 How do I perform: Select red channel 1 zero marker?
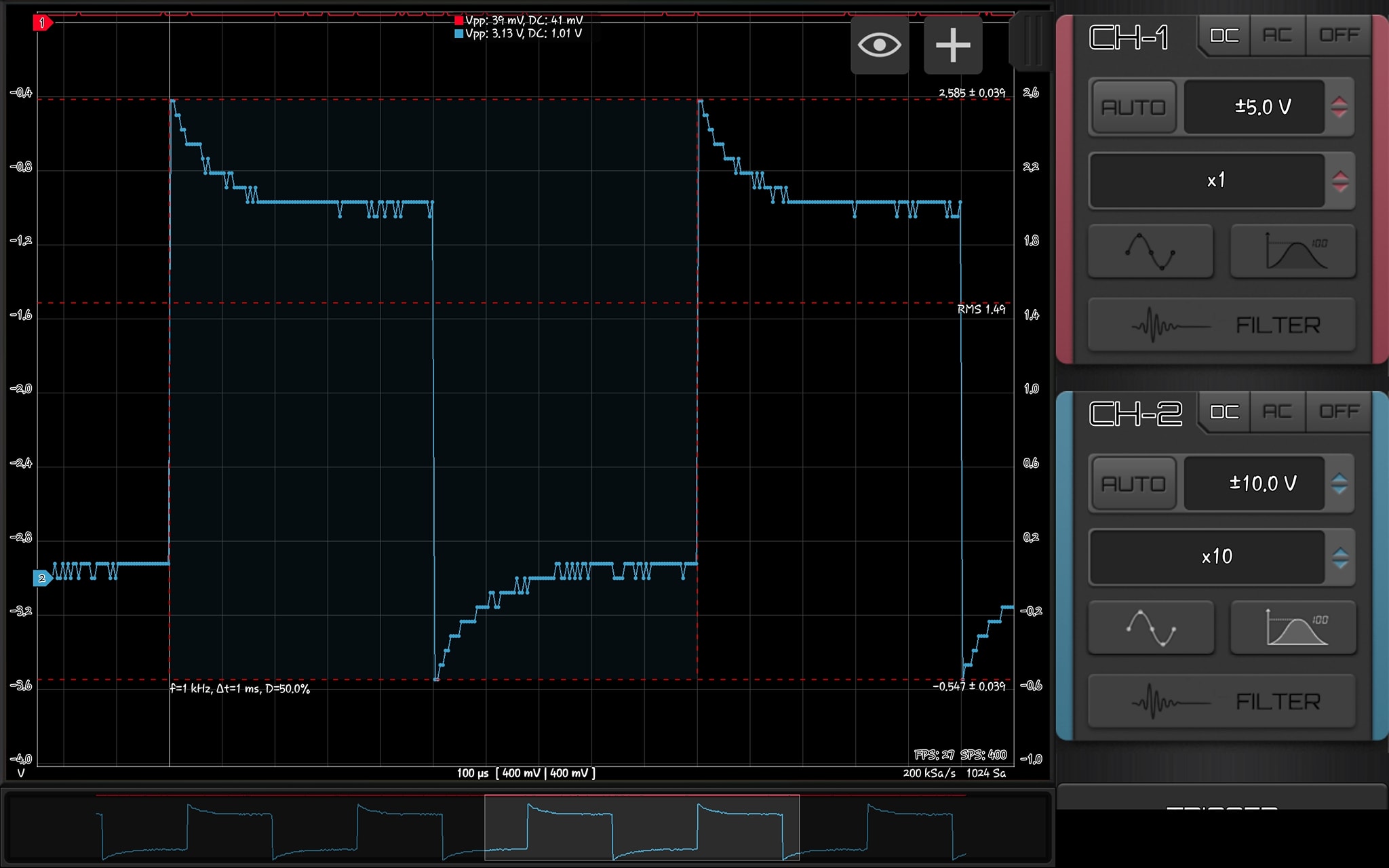[x=43, y=23]
